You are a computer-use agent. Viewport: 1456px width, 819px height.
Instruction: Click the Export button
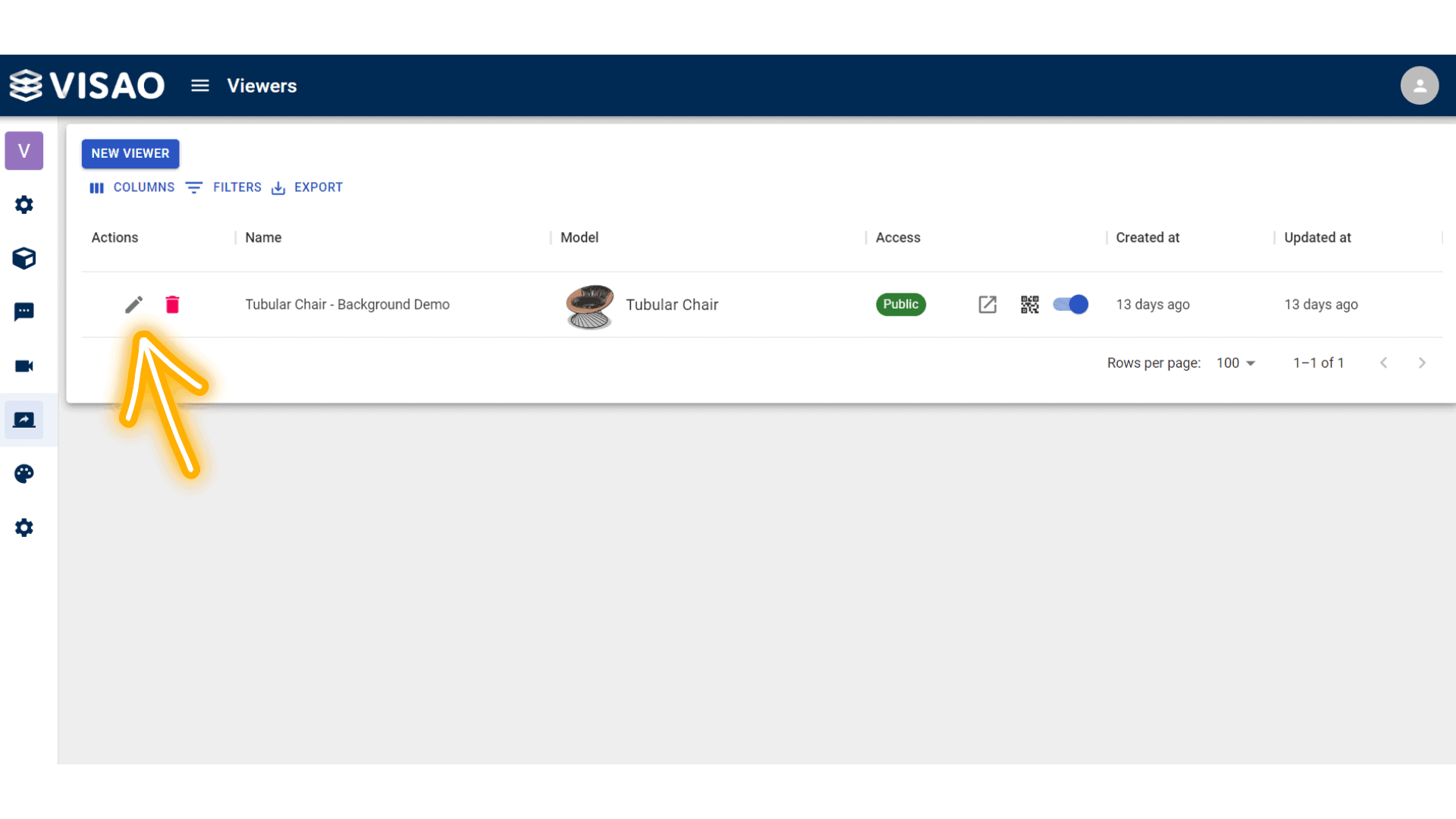coord(307,187)
